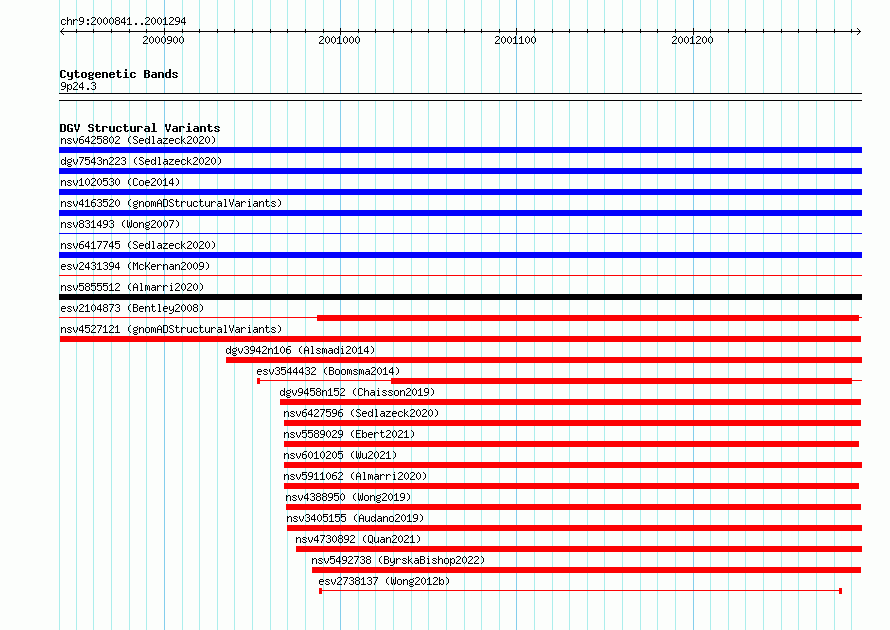The image size is (890, 630).
Task: Click the esv2431394 (McKernan2009) label
Action: [135, 266]
